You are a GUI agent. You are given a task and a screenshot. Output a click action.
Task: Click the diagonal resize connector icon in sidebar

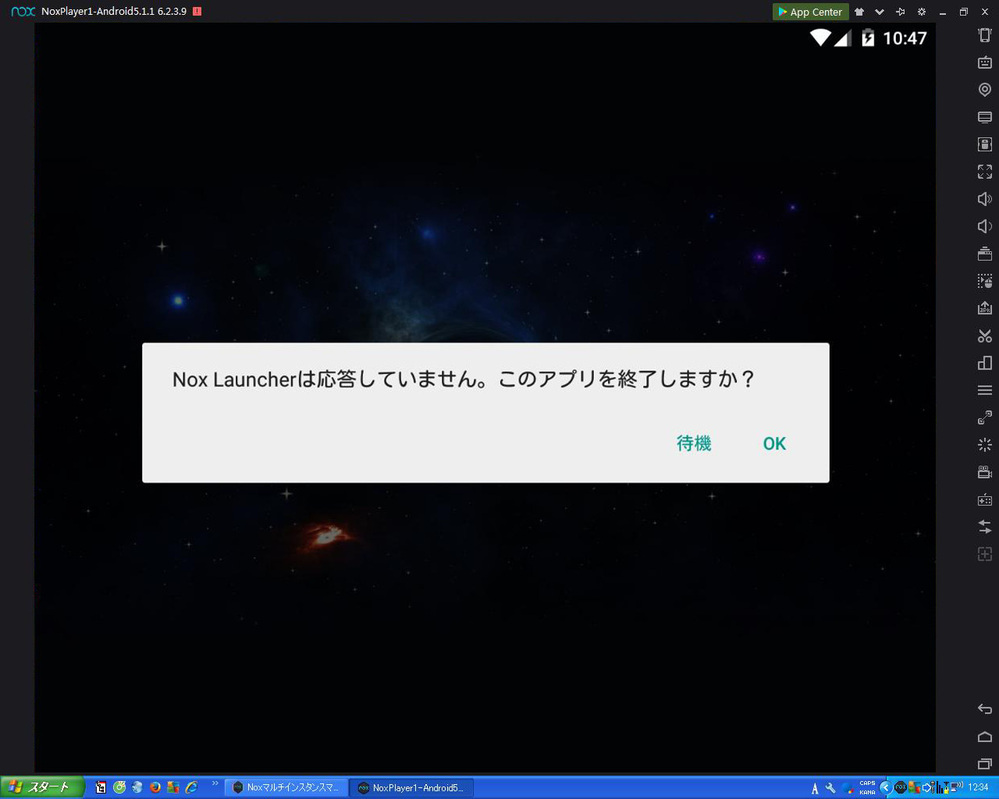coord(984,417)
